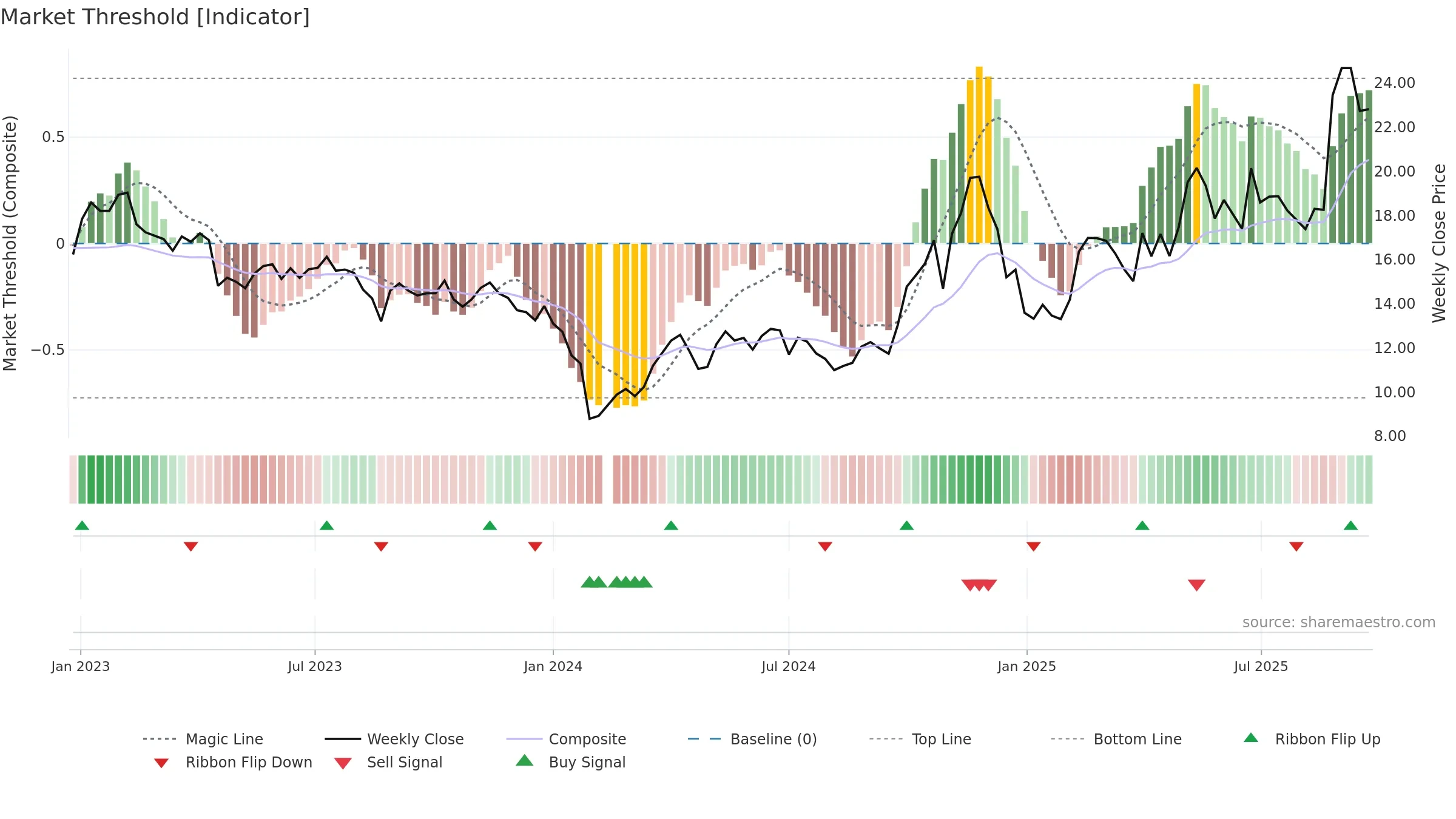The height and width of the screenshot is (819, 1456).
Task: Click the 8.00 price axis label
Action: click(1390, 436)
